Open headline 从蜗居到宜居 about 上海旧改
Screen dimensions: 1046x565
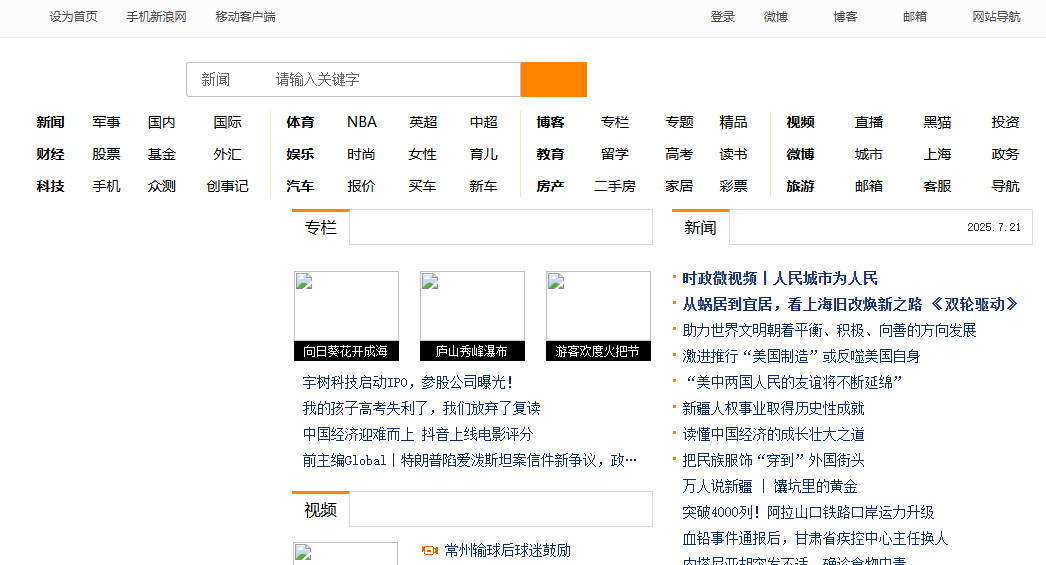point(851,304)
